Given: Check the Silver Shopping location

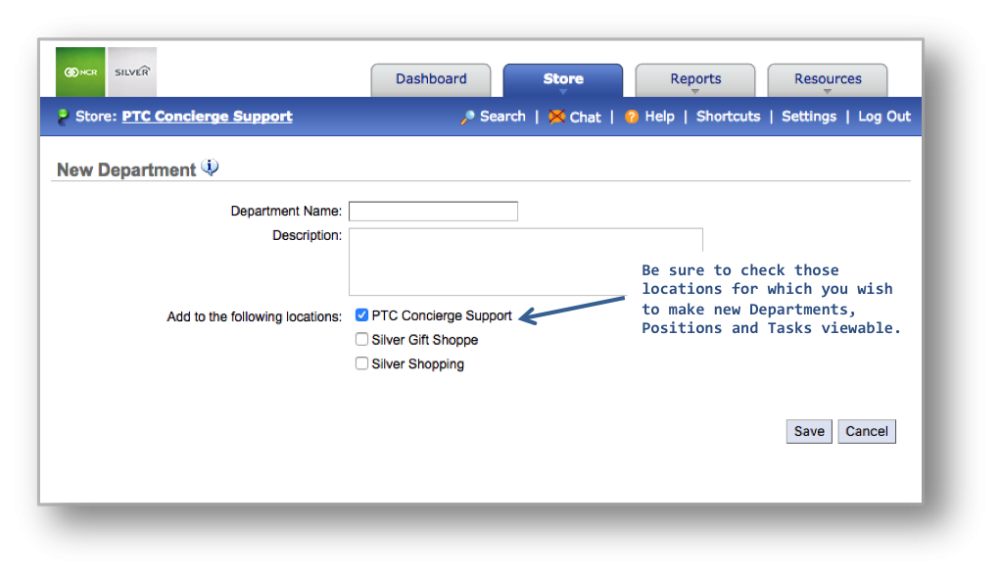Looking at the screenshot, I should coord(362,363).
